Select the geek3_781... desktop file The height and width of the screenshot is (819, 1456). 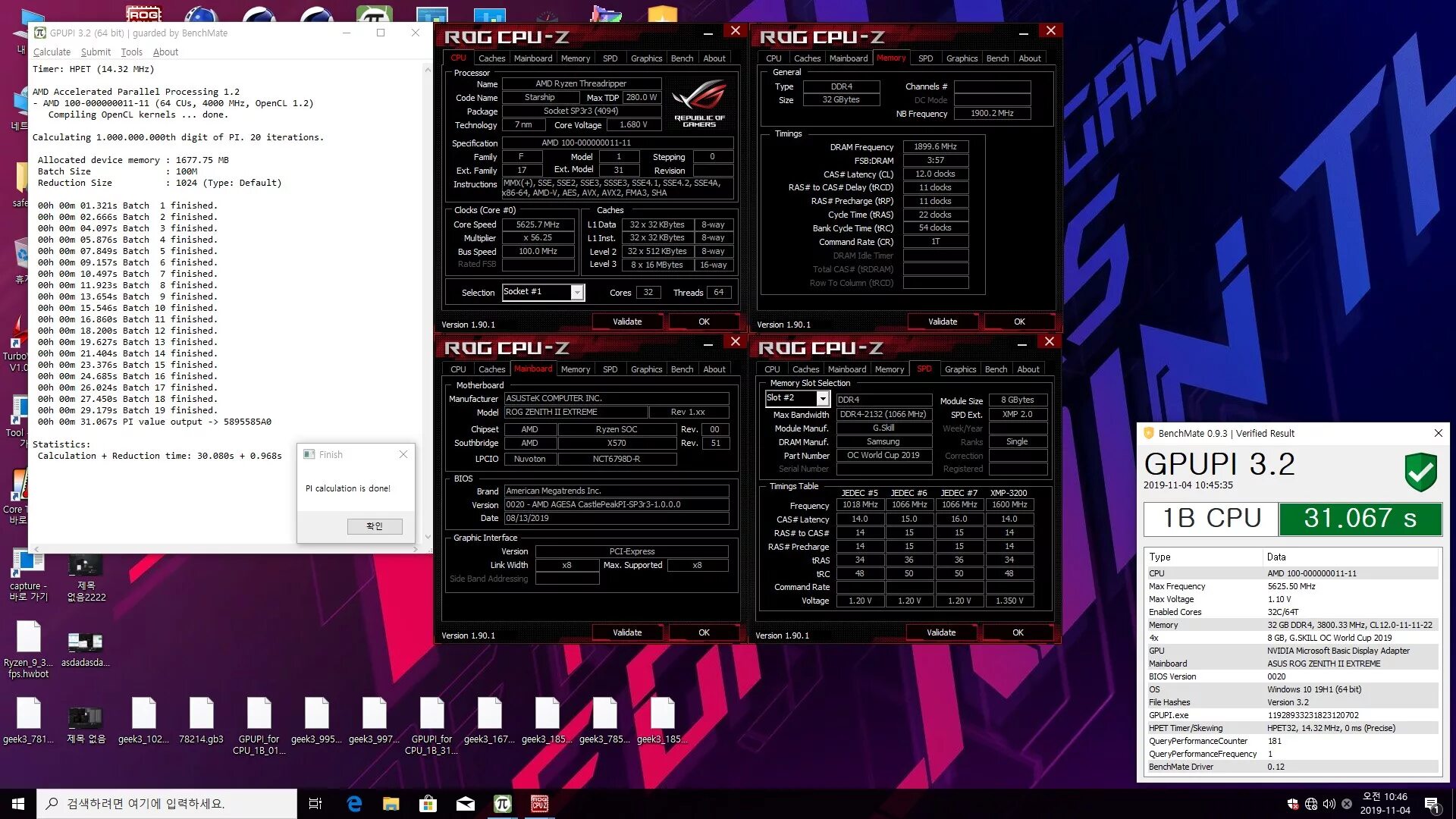coord(28,720)
